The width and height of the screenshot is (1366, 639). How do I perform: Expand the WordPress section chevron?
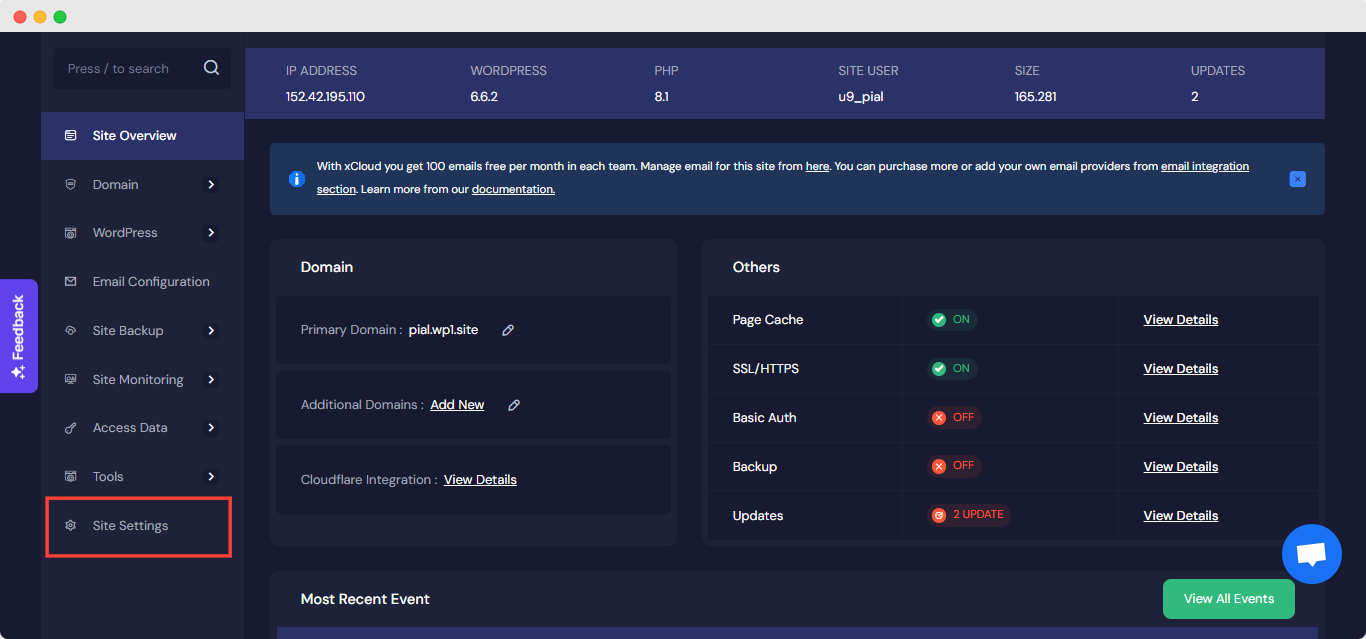tap(211, 232)
